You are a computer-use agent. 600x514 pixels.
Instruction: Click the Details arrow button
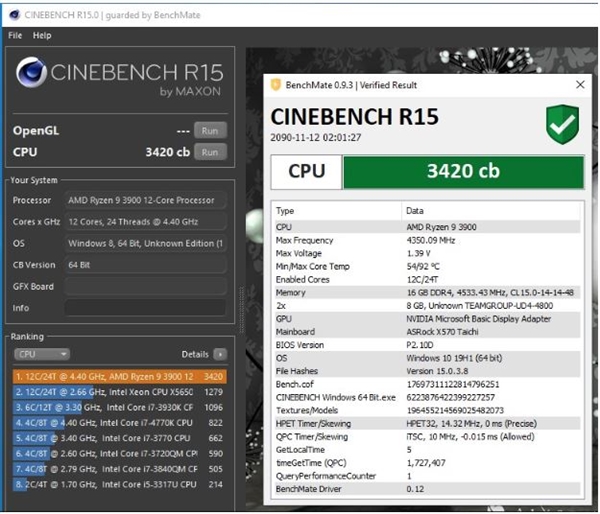tap(220, 354)
